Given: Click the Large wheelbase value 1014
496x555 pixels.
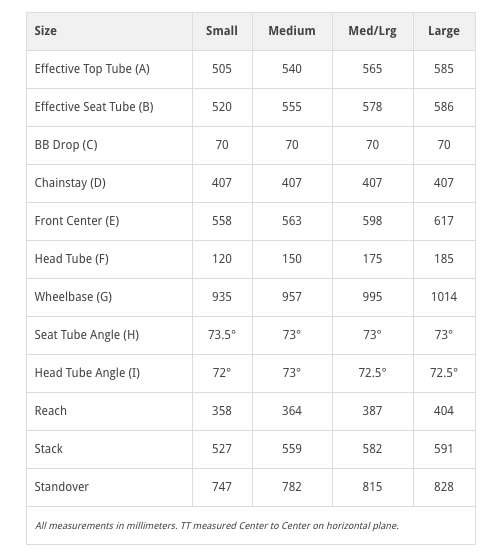Looking at the screenshot, I should click(444, 297).
